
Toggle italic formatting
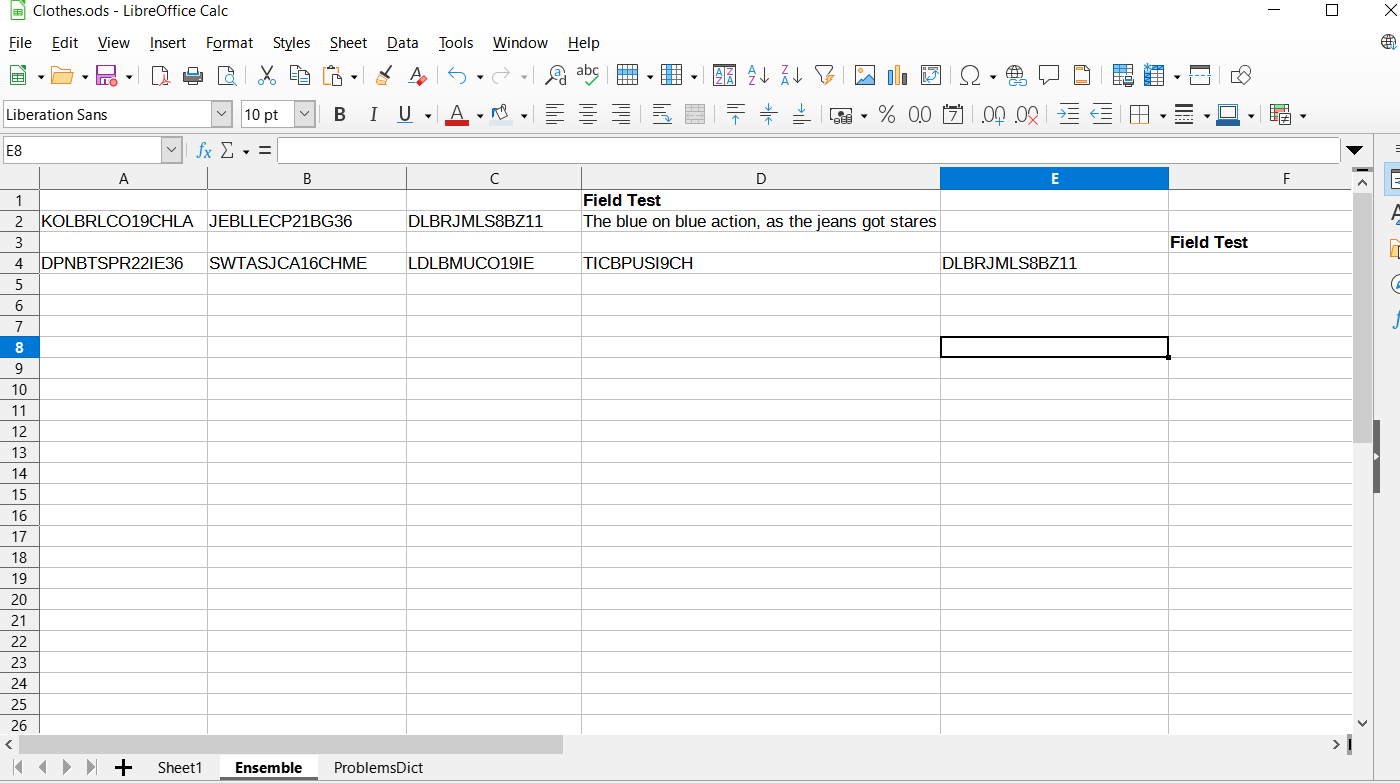[373, 115]
